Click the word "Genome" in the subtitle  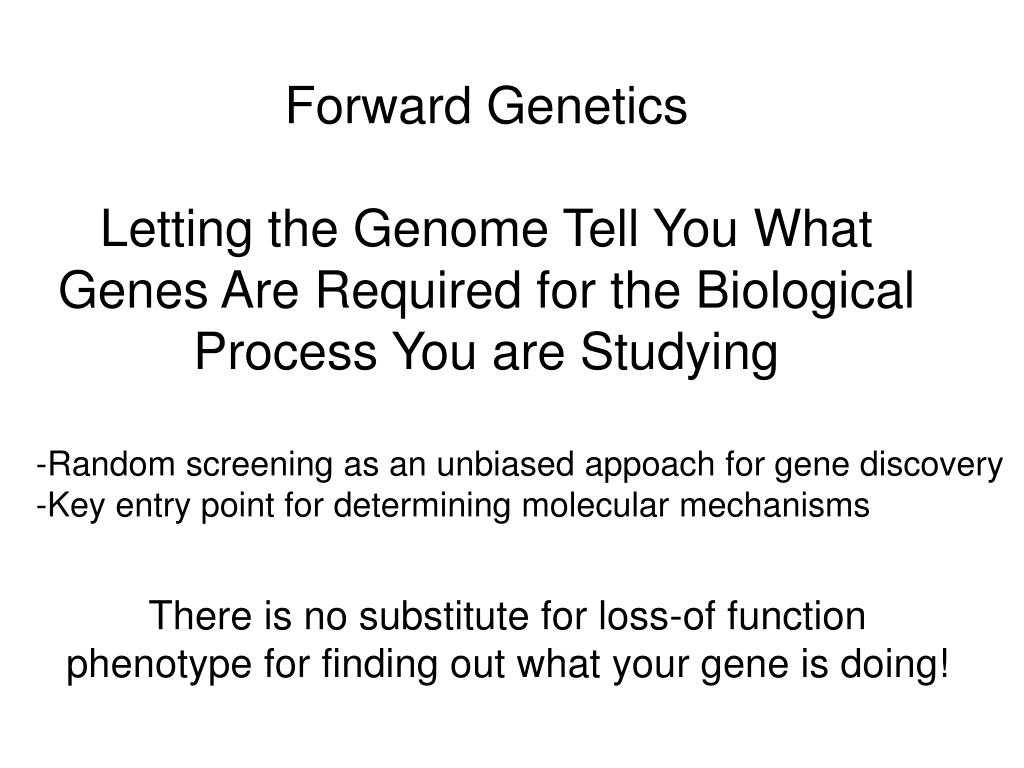[x=451, y=229]
